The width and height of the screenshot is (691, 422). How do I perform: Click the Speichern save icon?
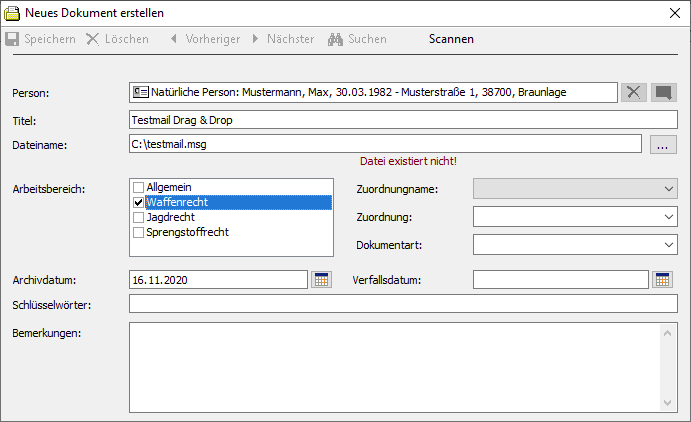tap(13, 39)
